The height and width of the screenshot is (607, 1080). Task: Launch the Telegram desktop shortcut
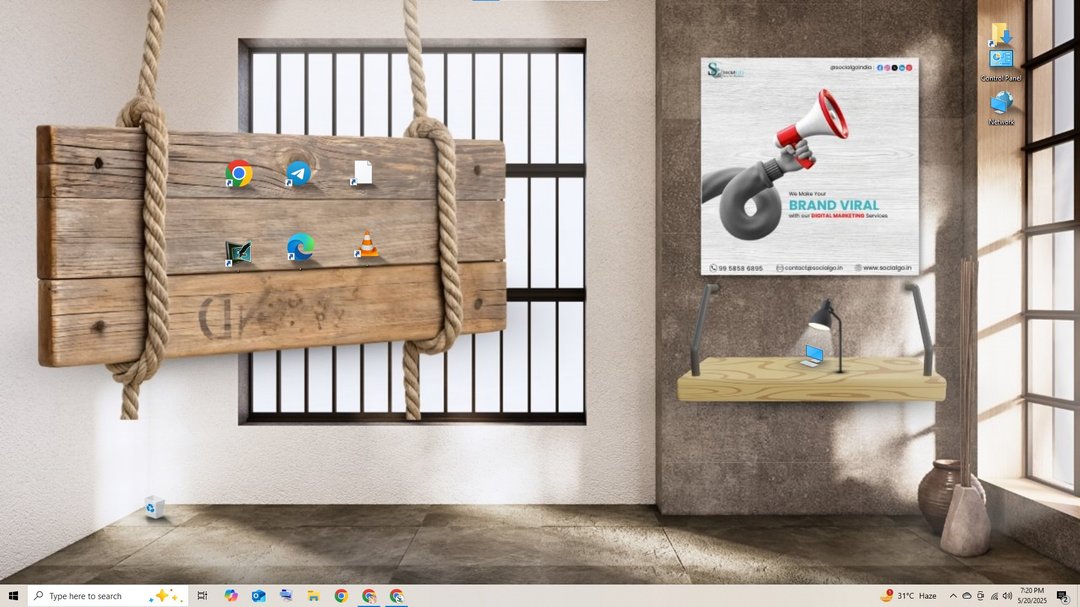298,173
